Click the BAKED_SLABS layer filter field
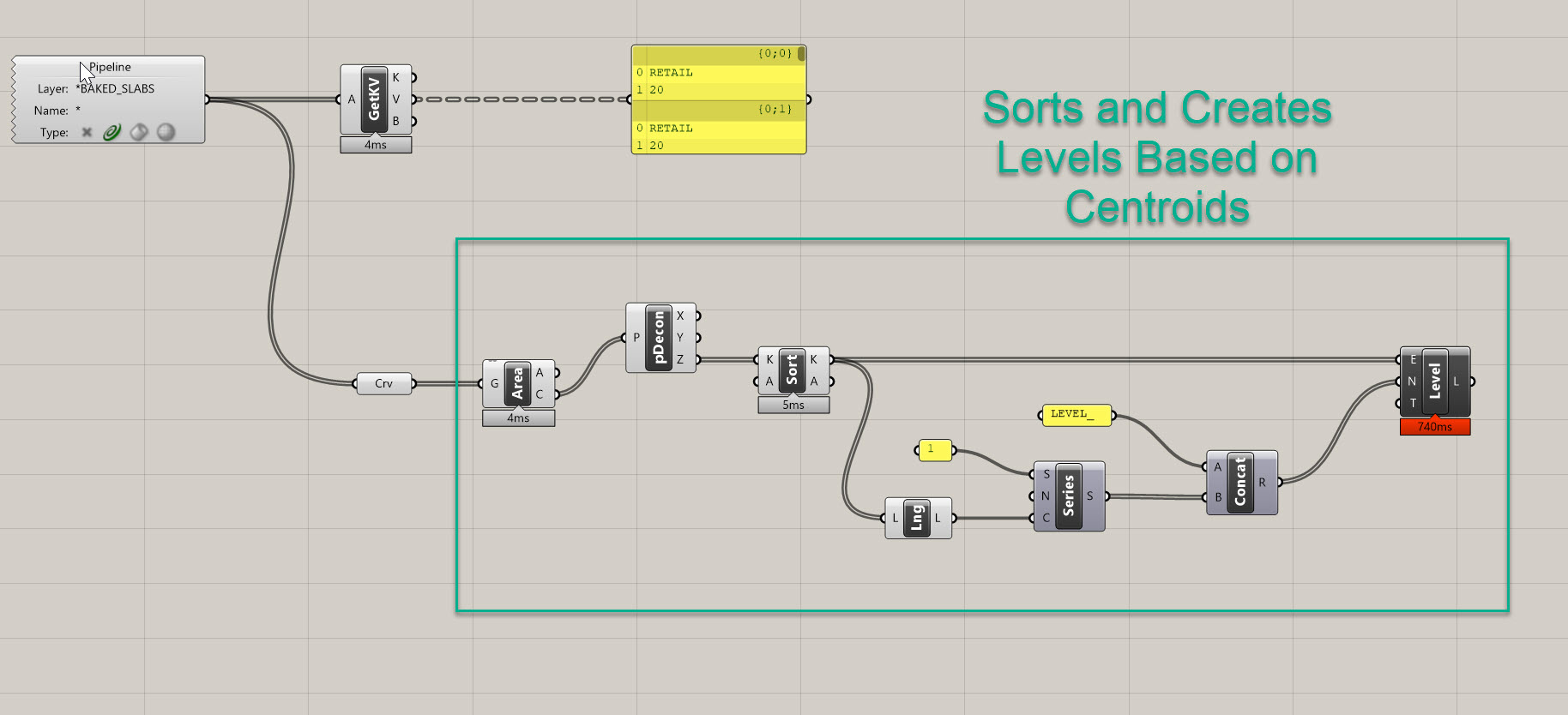The width and height of the screenshot is (1568, 715). pyautogui.click(x=116, y=89)
